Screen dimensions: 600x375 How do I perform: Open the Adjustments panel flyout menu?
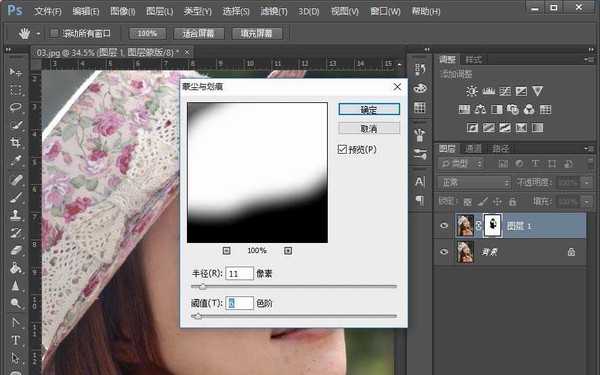589,60
